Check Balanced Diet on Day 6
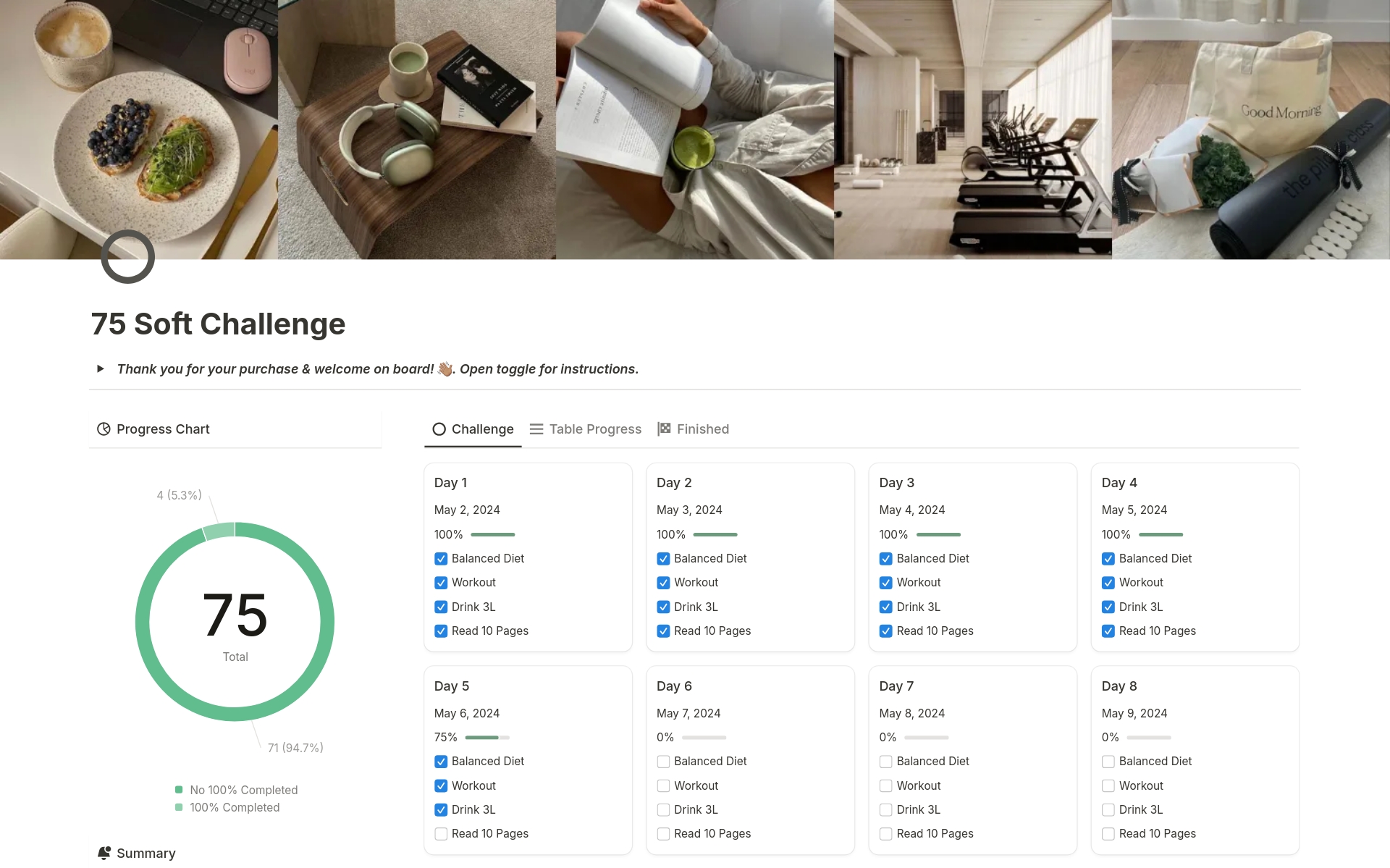Viewport: 1390px width, 868px height. (x=663, y=762)
